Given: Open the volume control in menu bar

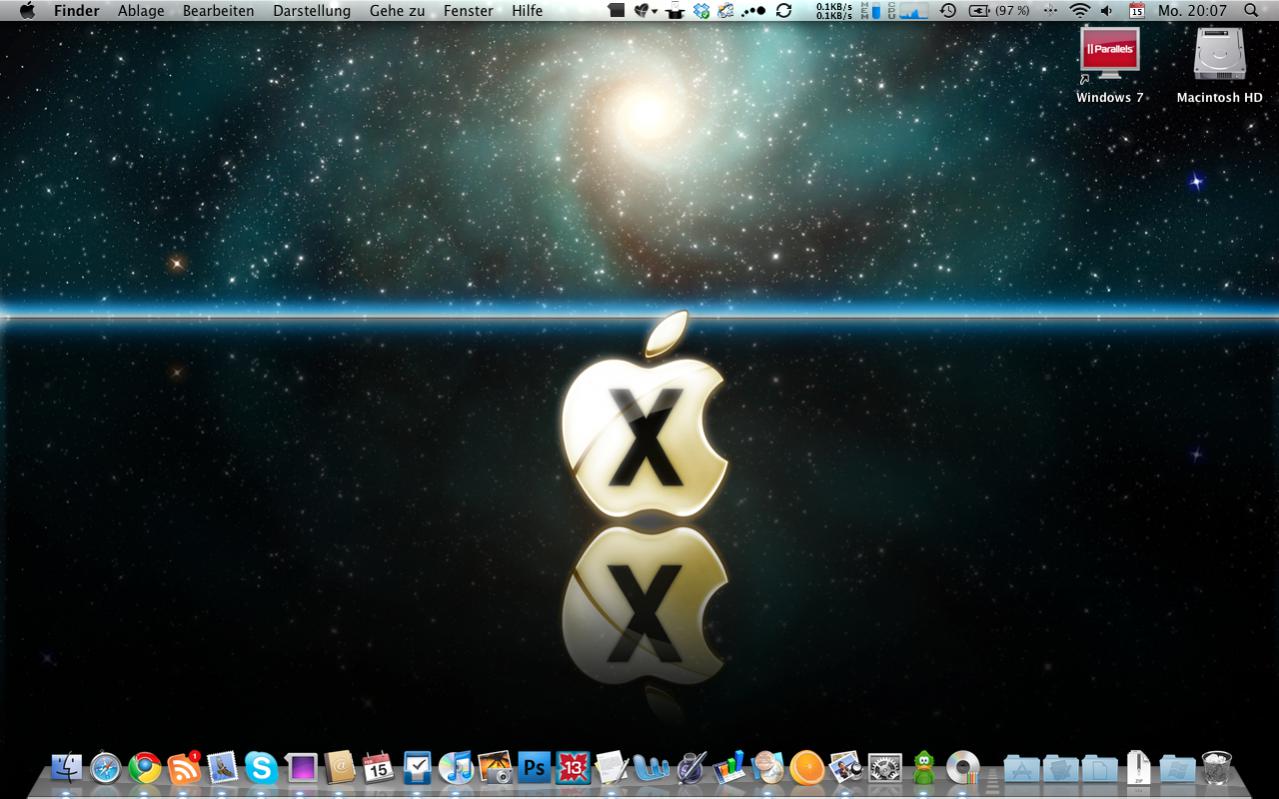Looking at the screenshot, I should (1108, 10).
